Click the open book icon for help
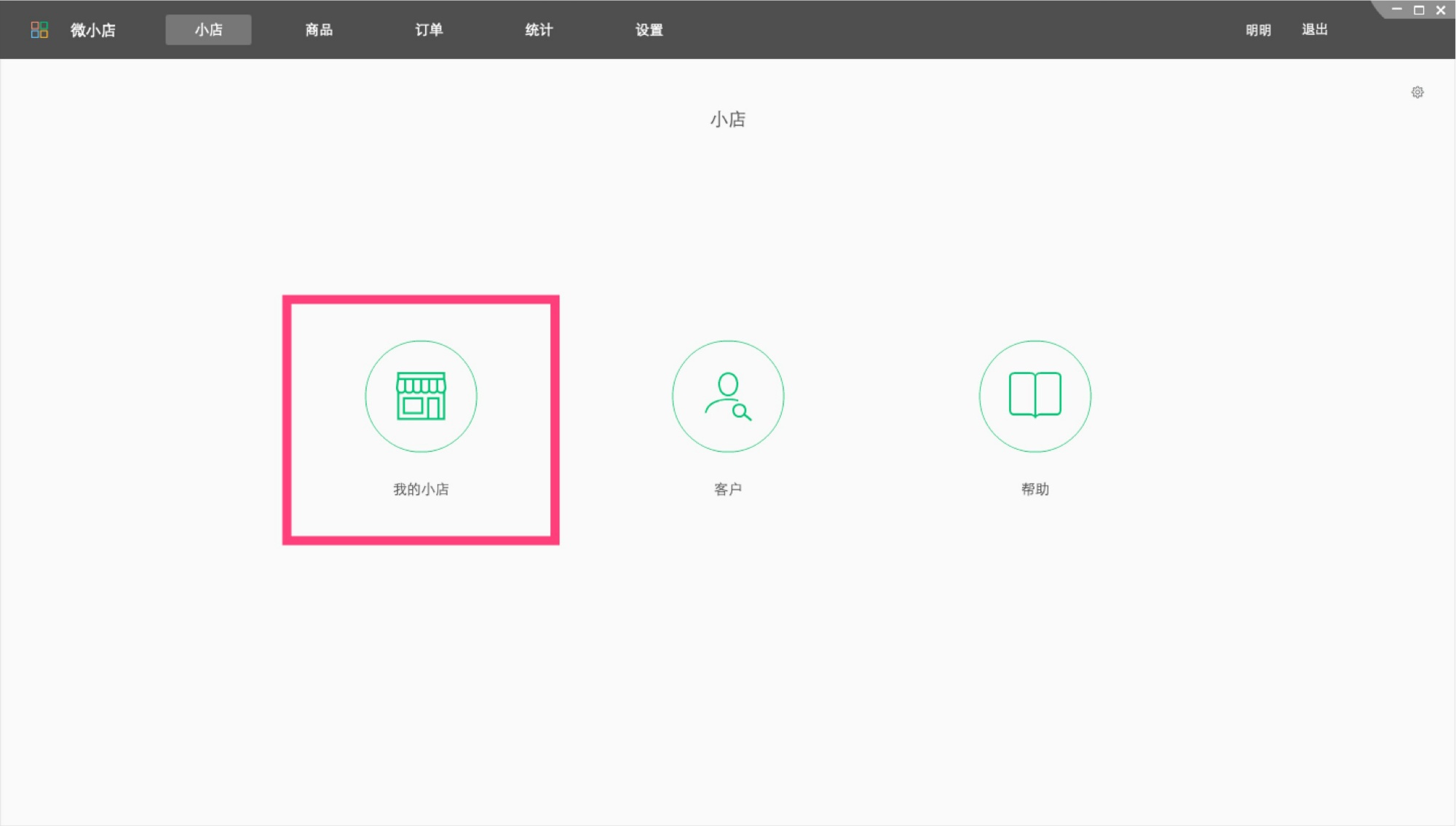1456x826 pixels. (1034, 395)
